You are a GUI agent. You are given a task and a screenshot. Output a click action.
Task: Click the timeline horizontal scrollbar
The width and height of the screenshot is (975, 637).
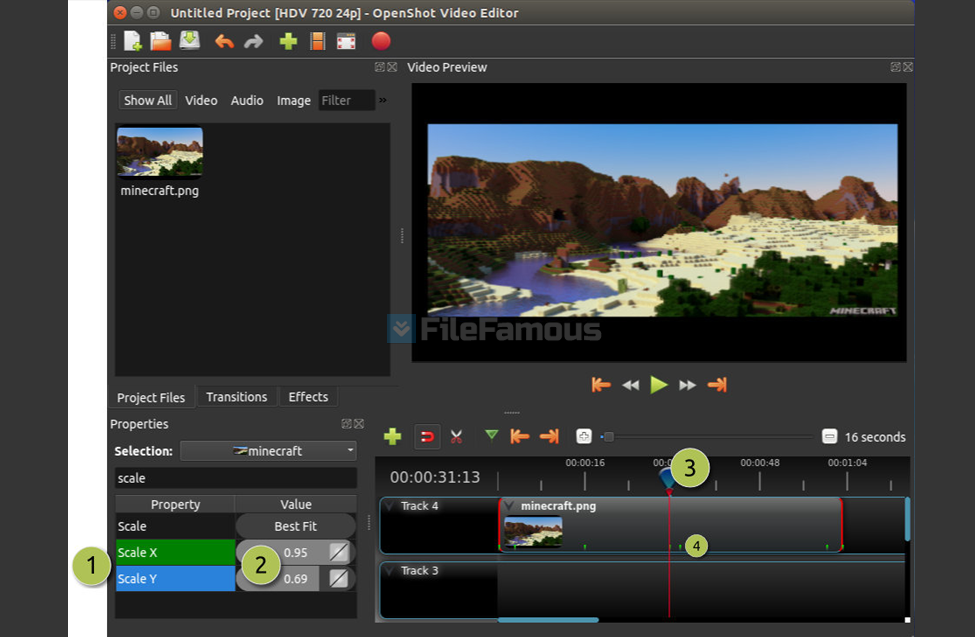(548, 620)
